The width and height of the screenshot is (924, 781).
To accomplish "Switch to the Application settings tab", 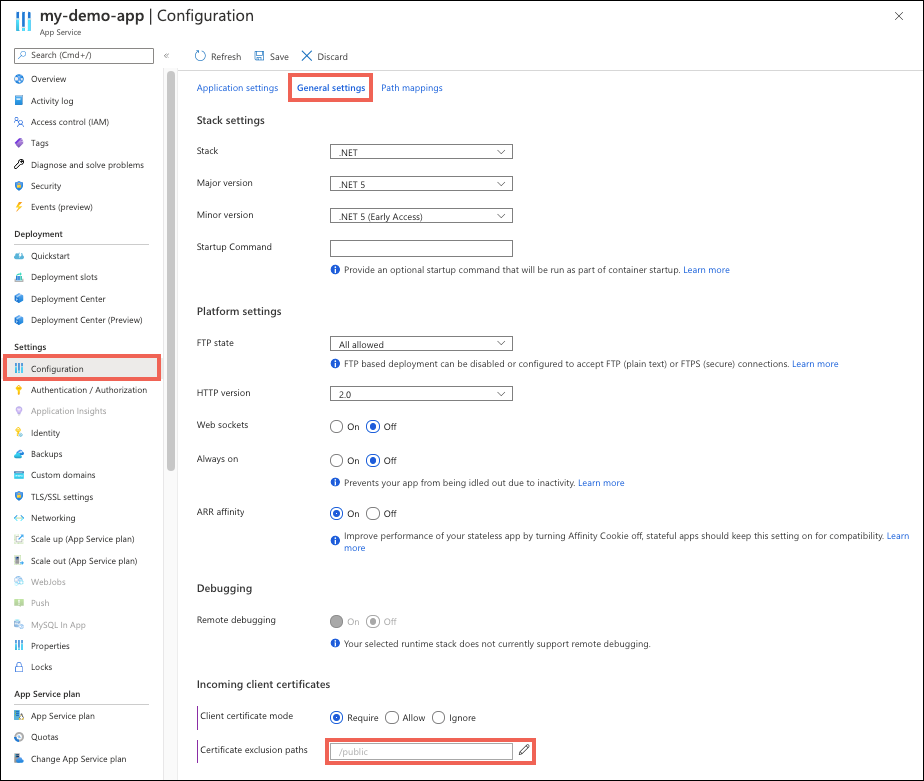I will pos(237,88).
